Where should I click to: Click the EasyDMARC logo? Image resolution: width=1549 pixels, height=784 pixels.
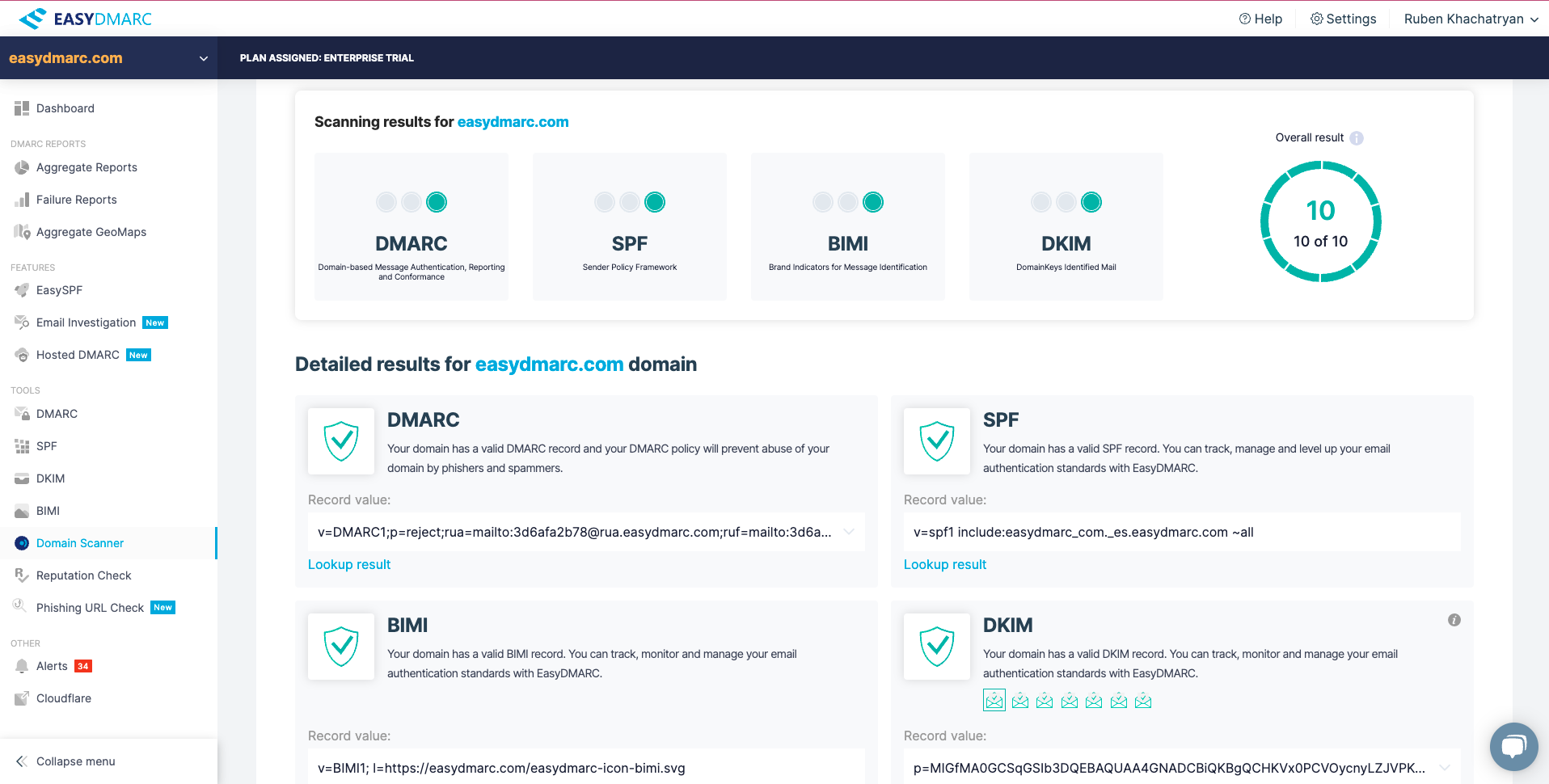click(x=85, y=18)
